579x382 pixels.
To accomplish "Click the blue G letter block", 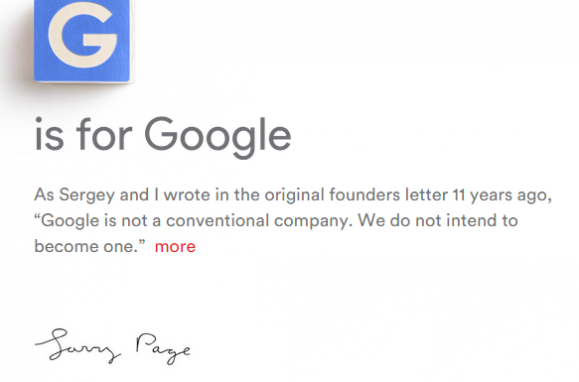I will [x=82, y=41].
